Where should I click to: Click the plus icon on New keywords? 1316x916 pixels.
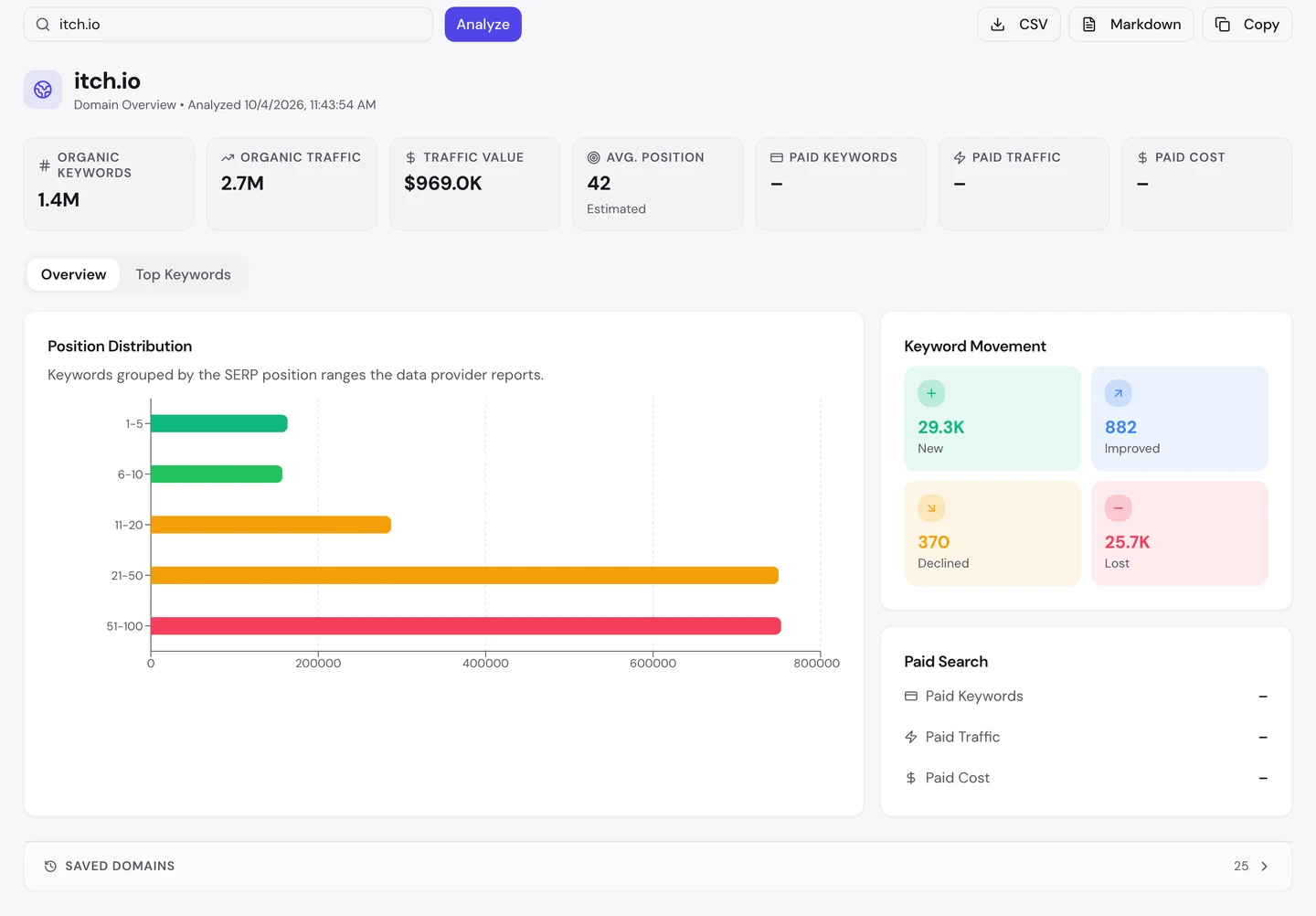tap(931, 393)
